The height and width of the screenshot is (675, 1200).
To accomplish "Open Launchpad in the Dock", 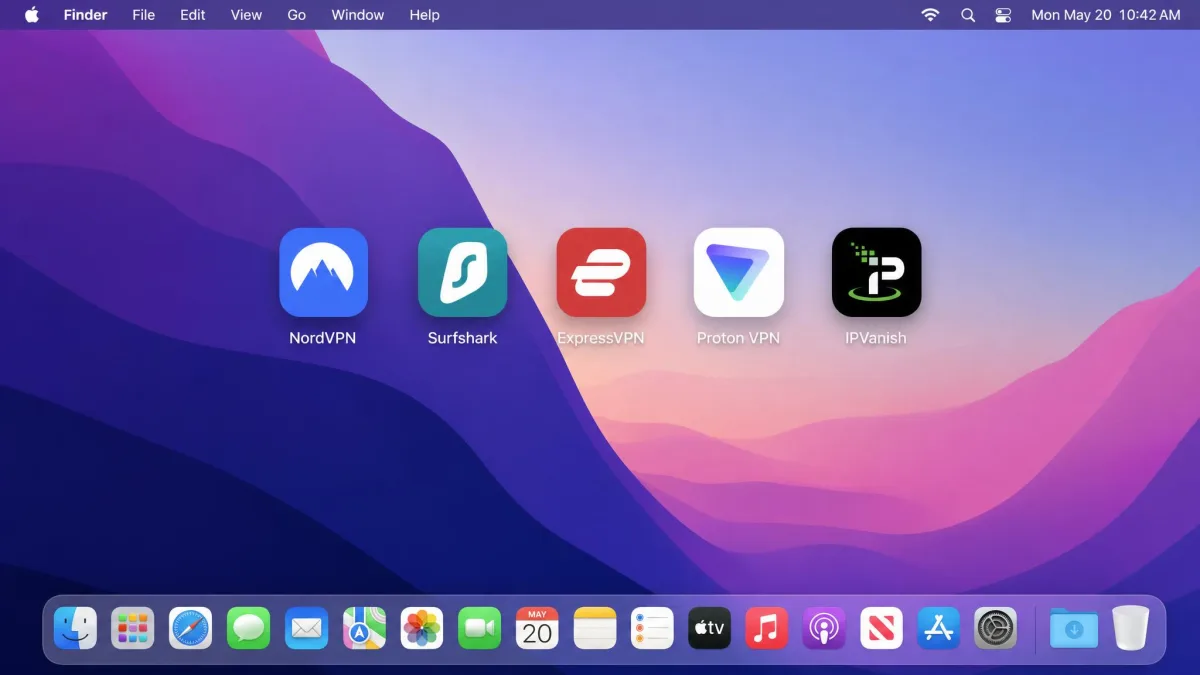I will (132, 628).
